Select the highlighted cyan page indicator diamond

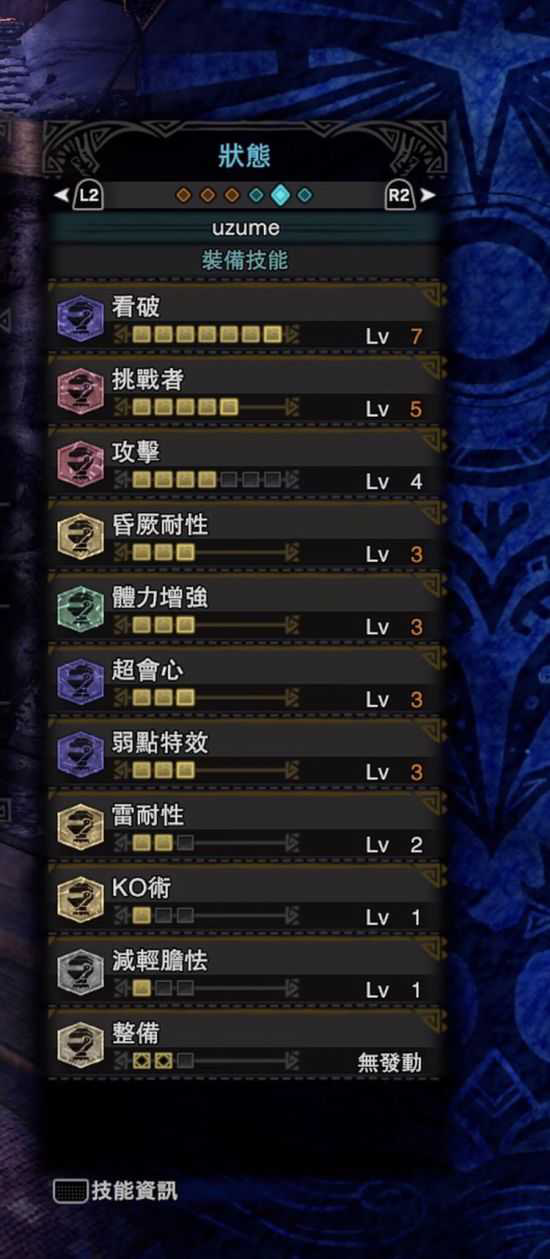[281, 195]
